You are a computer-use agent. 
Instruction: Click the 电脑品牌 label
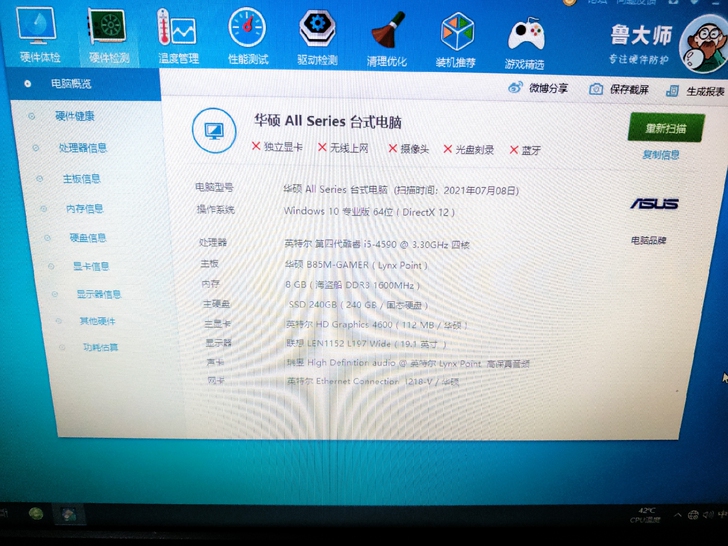coord(649,240)
